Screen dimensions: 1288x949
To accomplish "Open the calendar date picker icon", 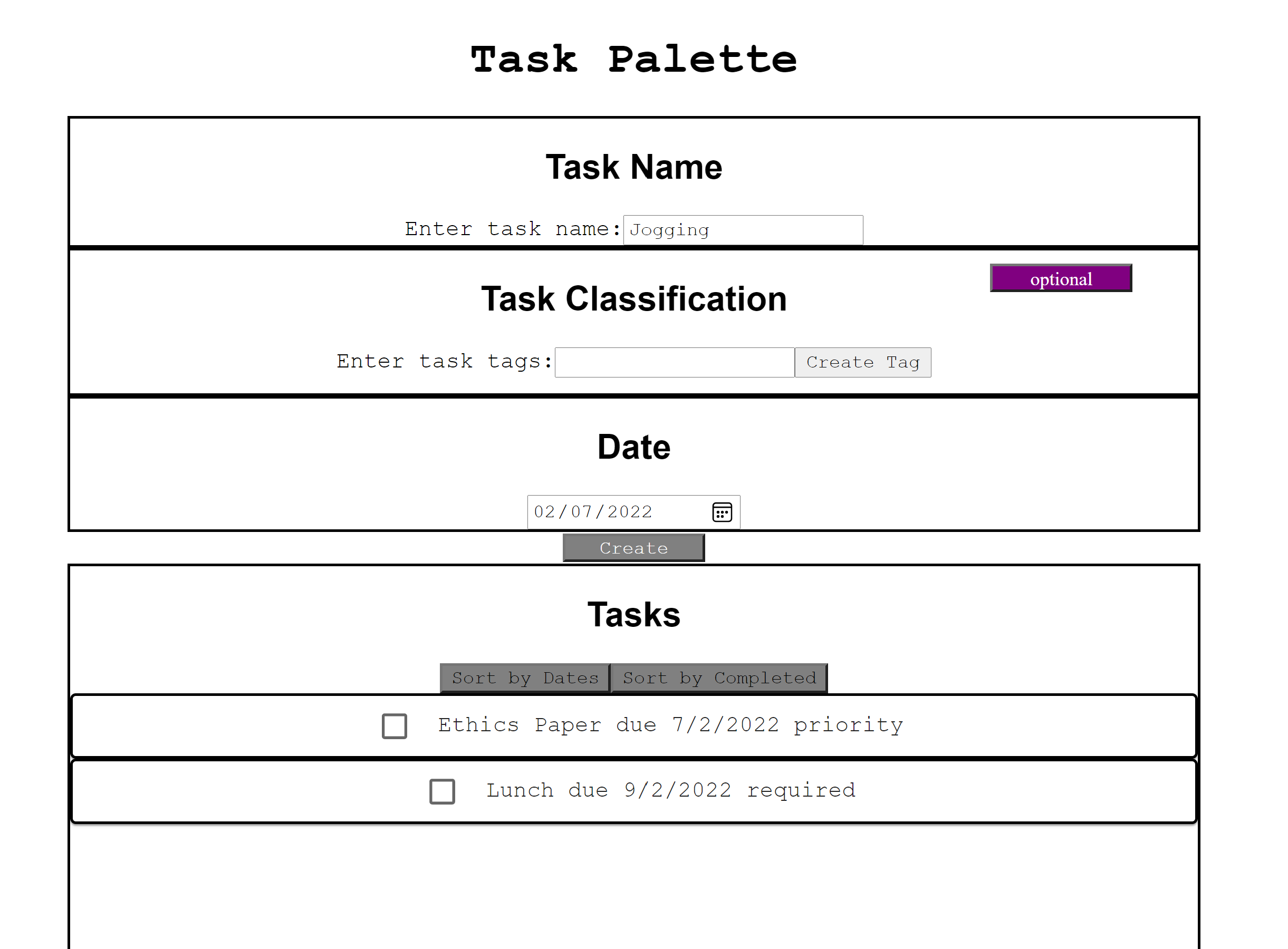I will tap(722, 512).
